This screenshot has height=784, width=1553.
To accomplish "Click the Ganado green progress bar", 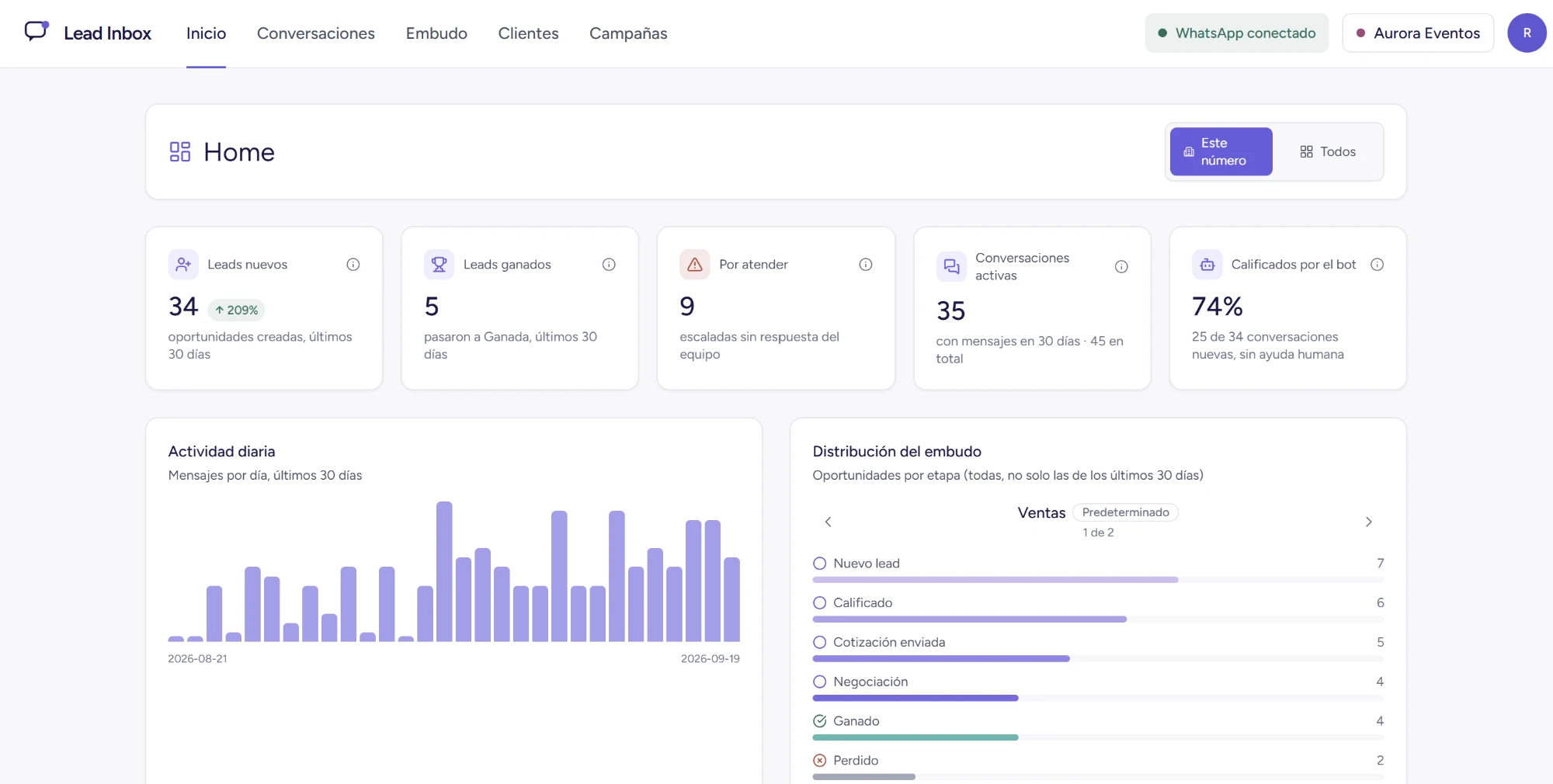I will pos(915,737).
